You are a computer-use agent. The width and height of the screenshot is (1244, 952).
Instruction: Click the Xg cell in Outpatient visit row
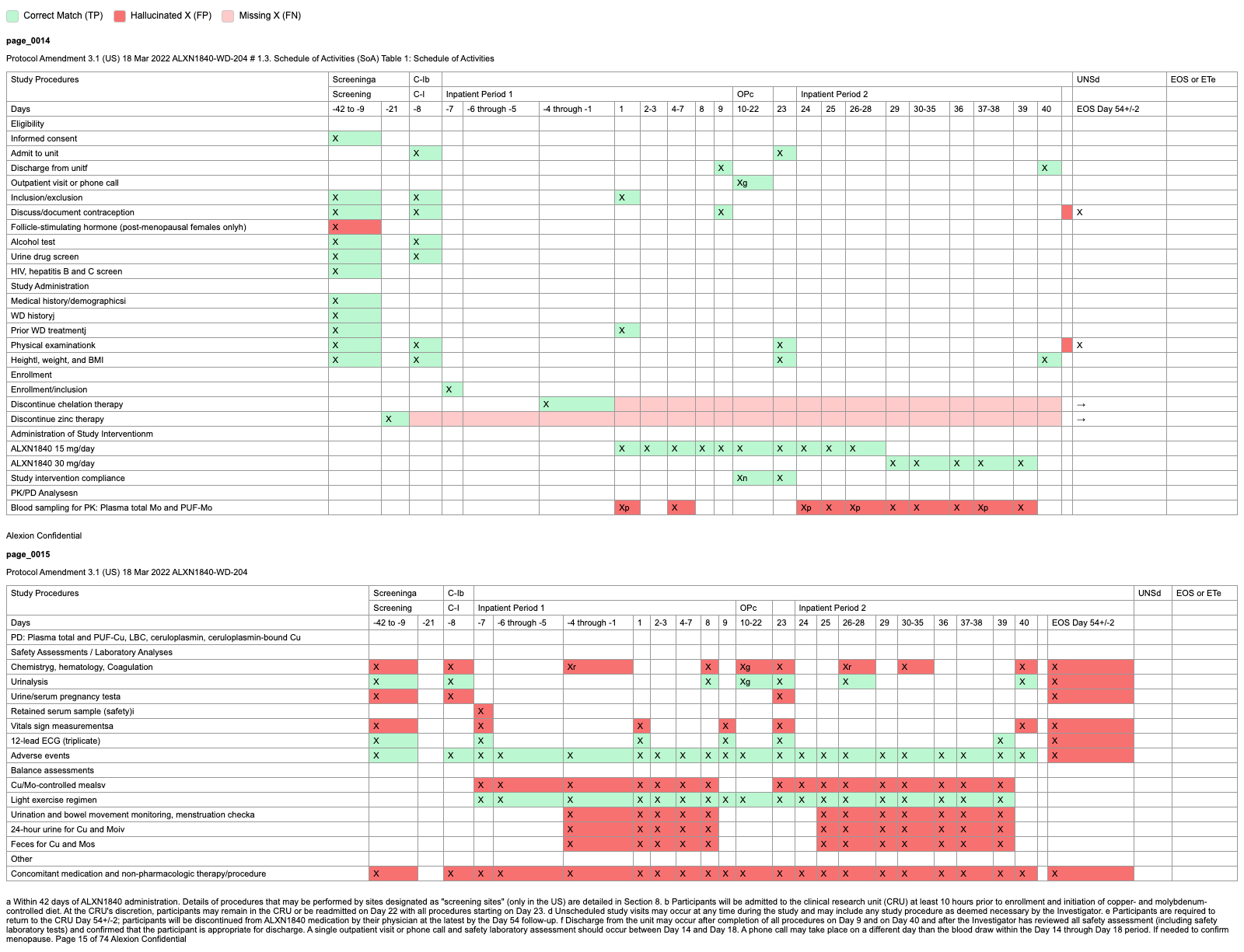[x=753, y=183]
